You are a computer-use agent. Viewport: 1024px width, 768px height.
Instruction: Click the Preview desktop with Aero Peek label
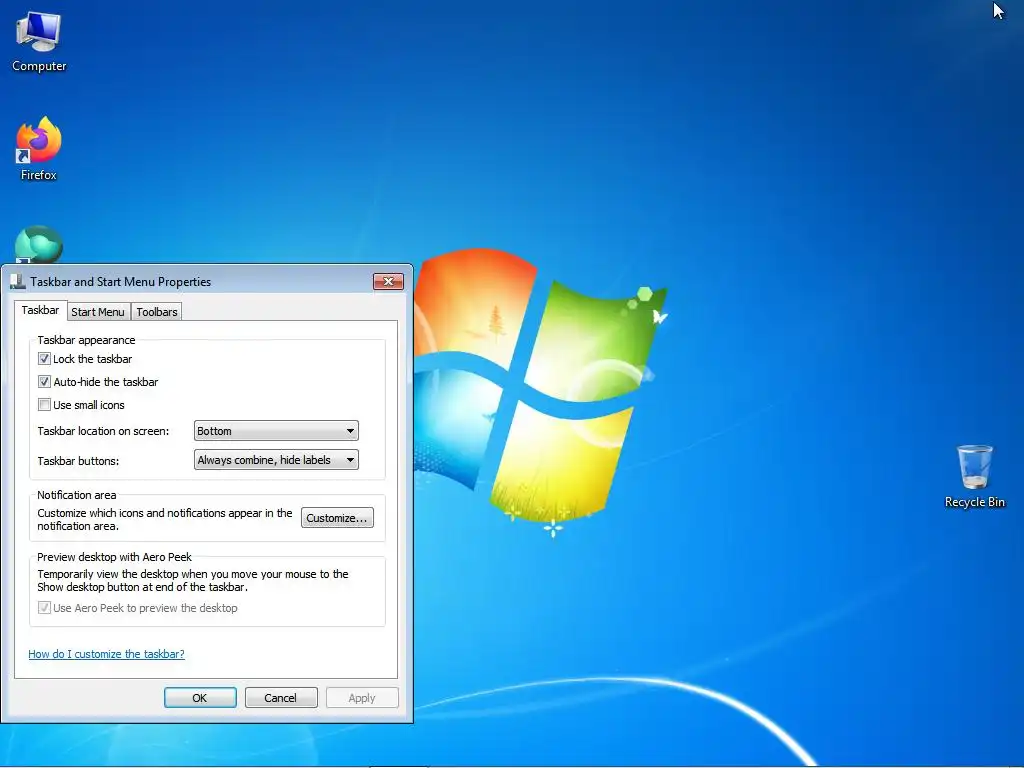(x=114, y=557)
